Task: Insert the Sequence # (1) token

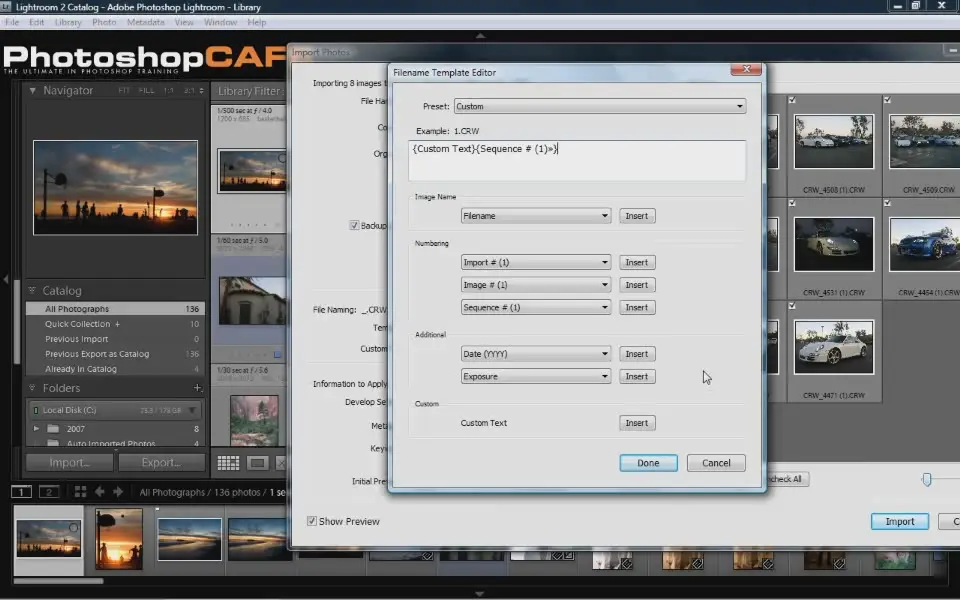Action: click(x=637, y=307)
